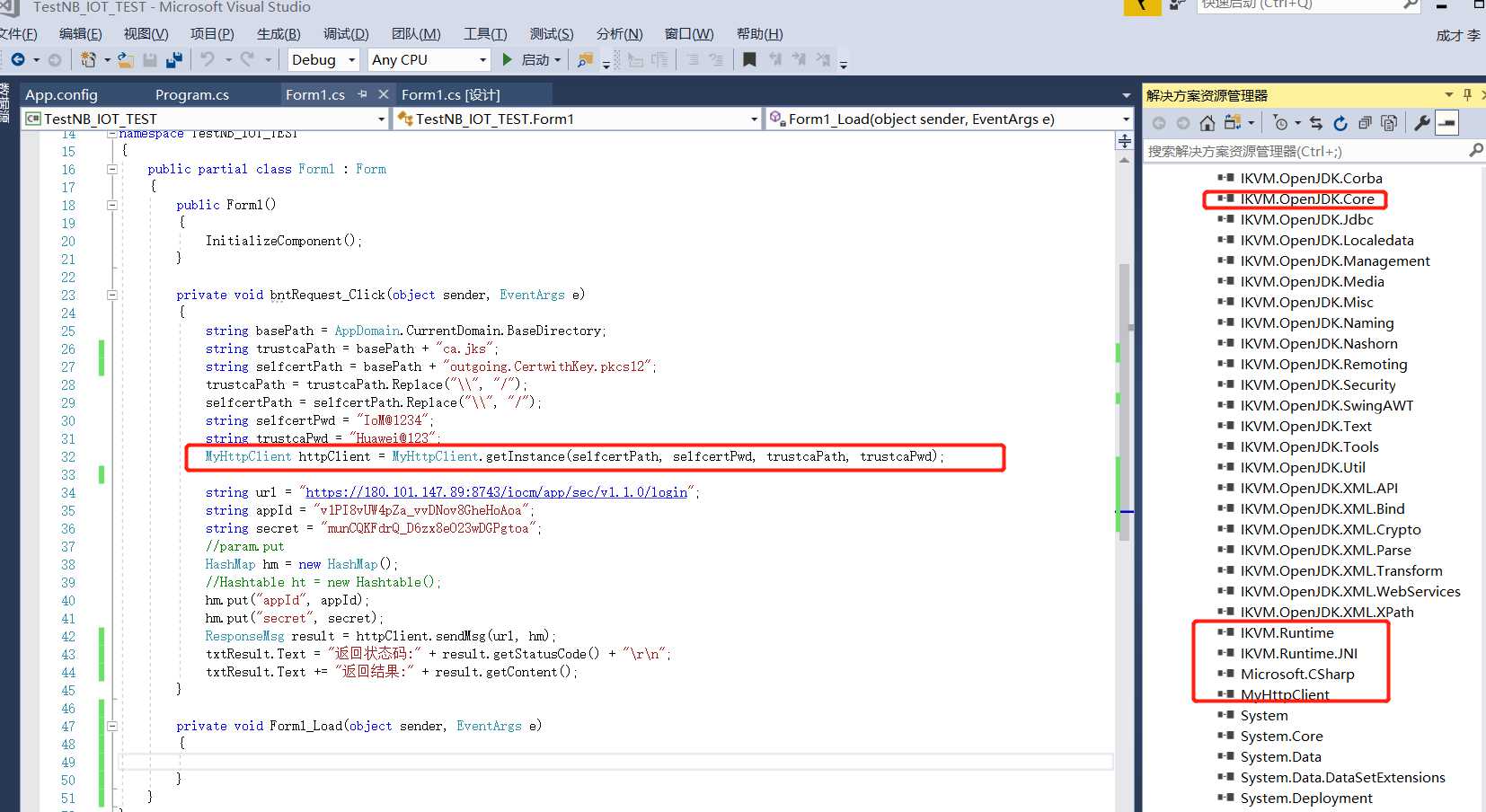Click the undo arrow icon
Screen dimensions: 1486x812
[208, 60]
